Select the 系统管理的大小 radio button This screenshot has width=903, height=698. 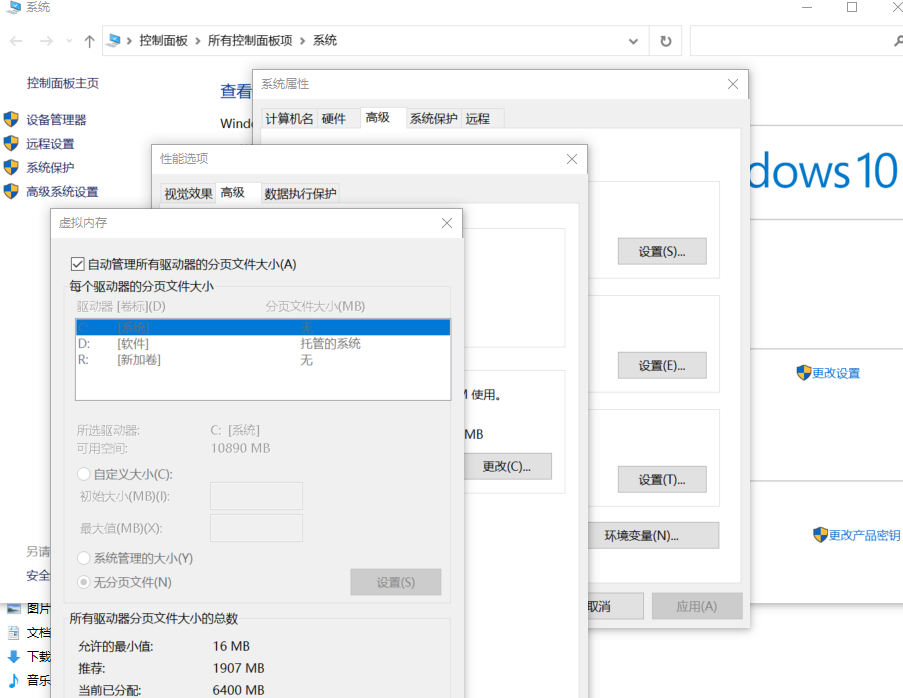(x=84, y=558)
